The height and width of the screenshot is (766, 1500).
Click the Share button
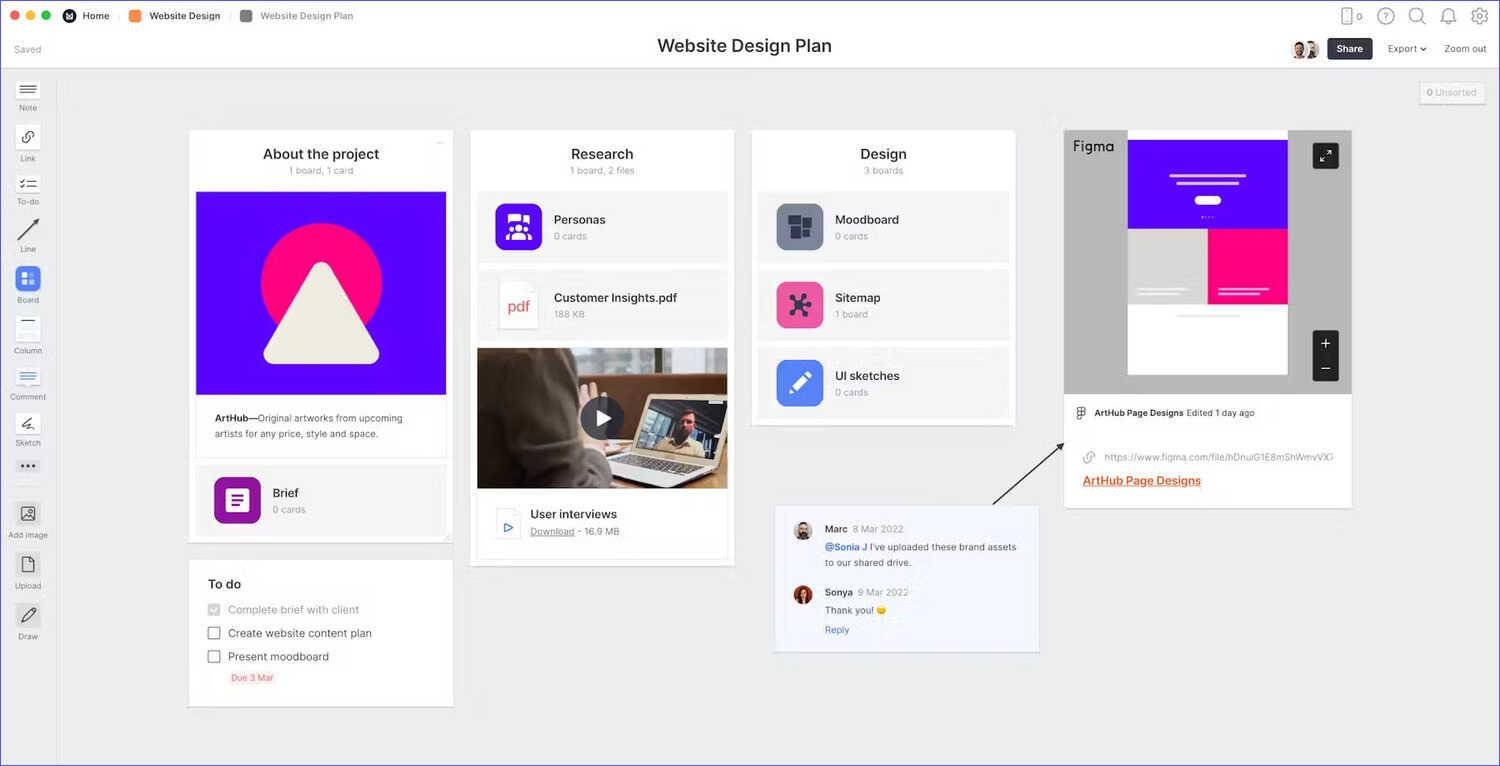coord(1348,48)
